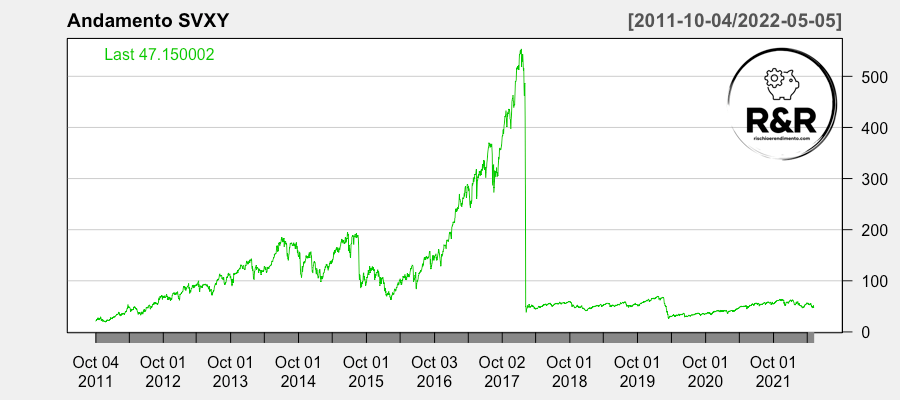Select the Oct 01 2020 date label
This screenshot has width=900, height=400.
pyautogui.click(x=705, y=371)
